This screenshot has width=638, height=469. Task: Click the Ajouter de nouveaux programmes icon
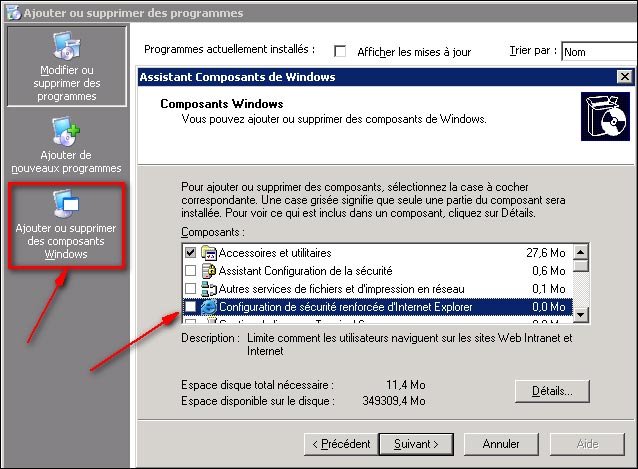66,131
